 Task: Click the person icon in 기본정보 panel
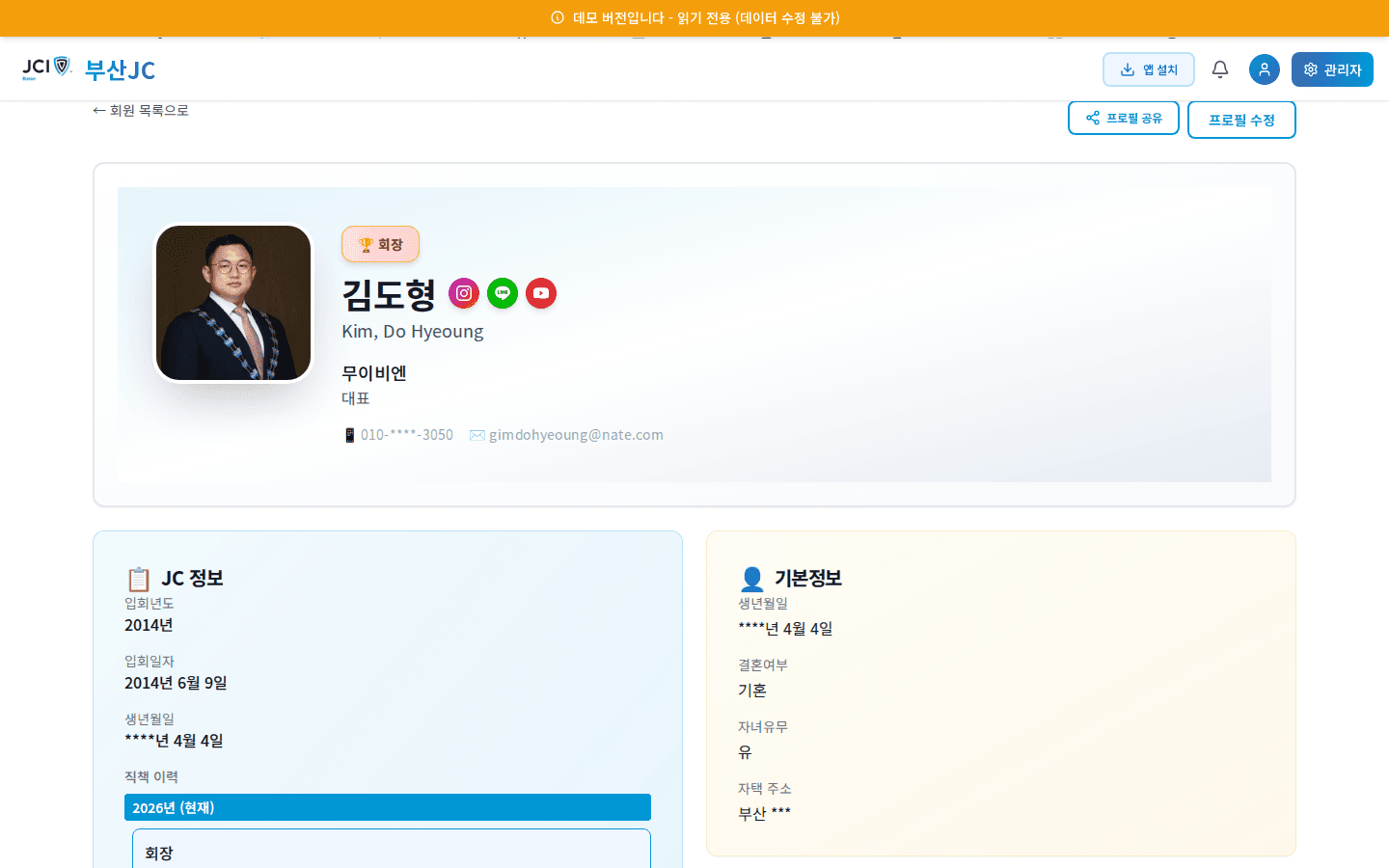pyautogui.click(x=751, y=578)
